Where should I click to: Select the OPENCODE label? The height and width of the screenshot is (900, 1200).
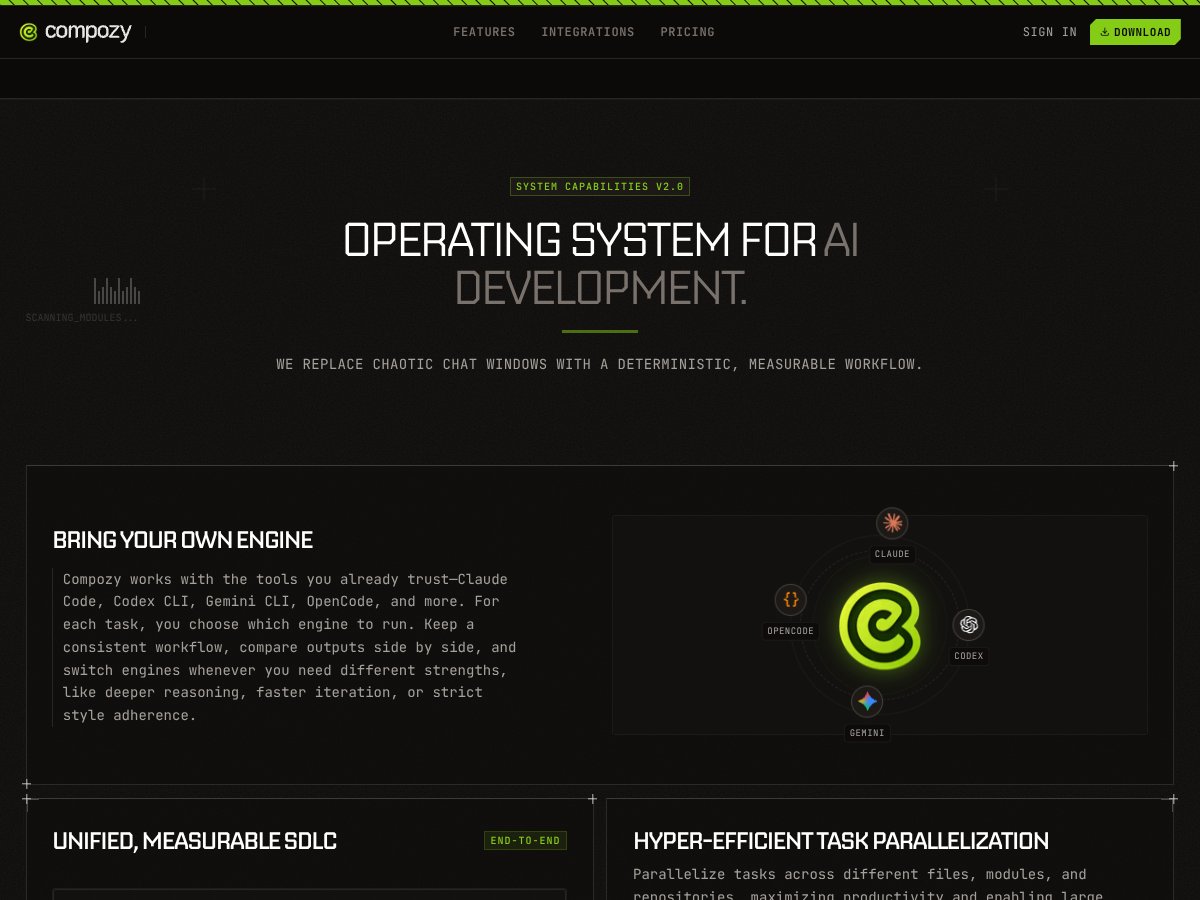[789, 630]
